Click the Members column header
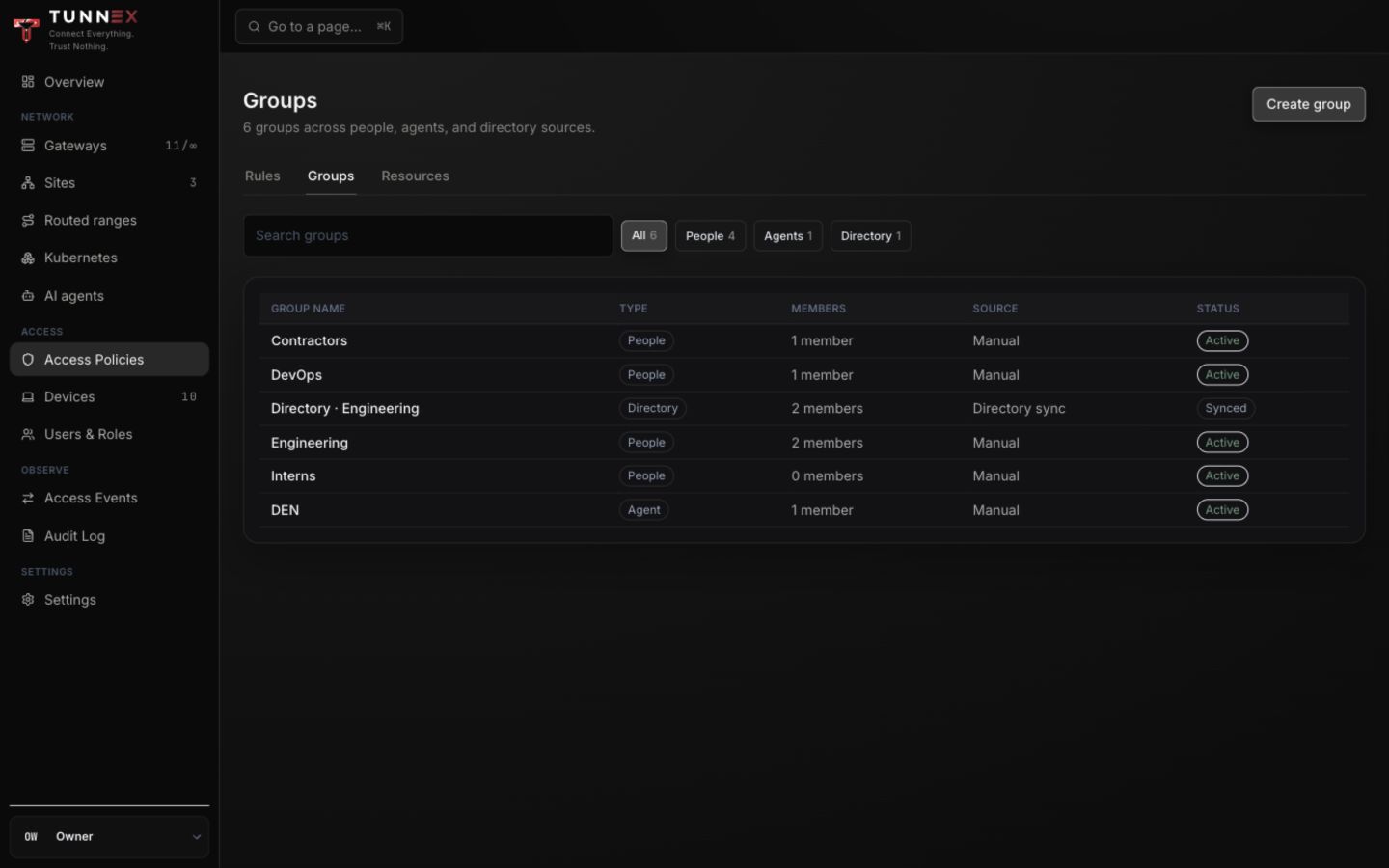This screenshot has height=868, width=1389. pos(818,309)
